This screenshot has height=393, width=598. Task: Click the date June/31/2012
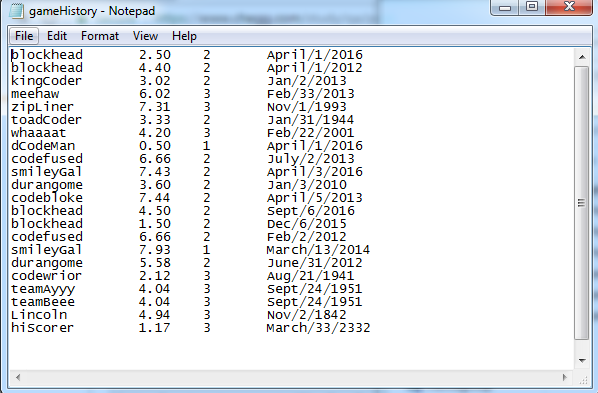pyautogui.click(x=315, y=263)
